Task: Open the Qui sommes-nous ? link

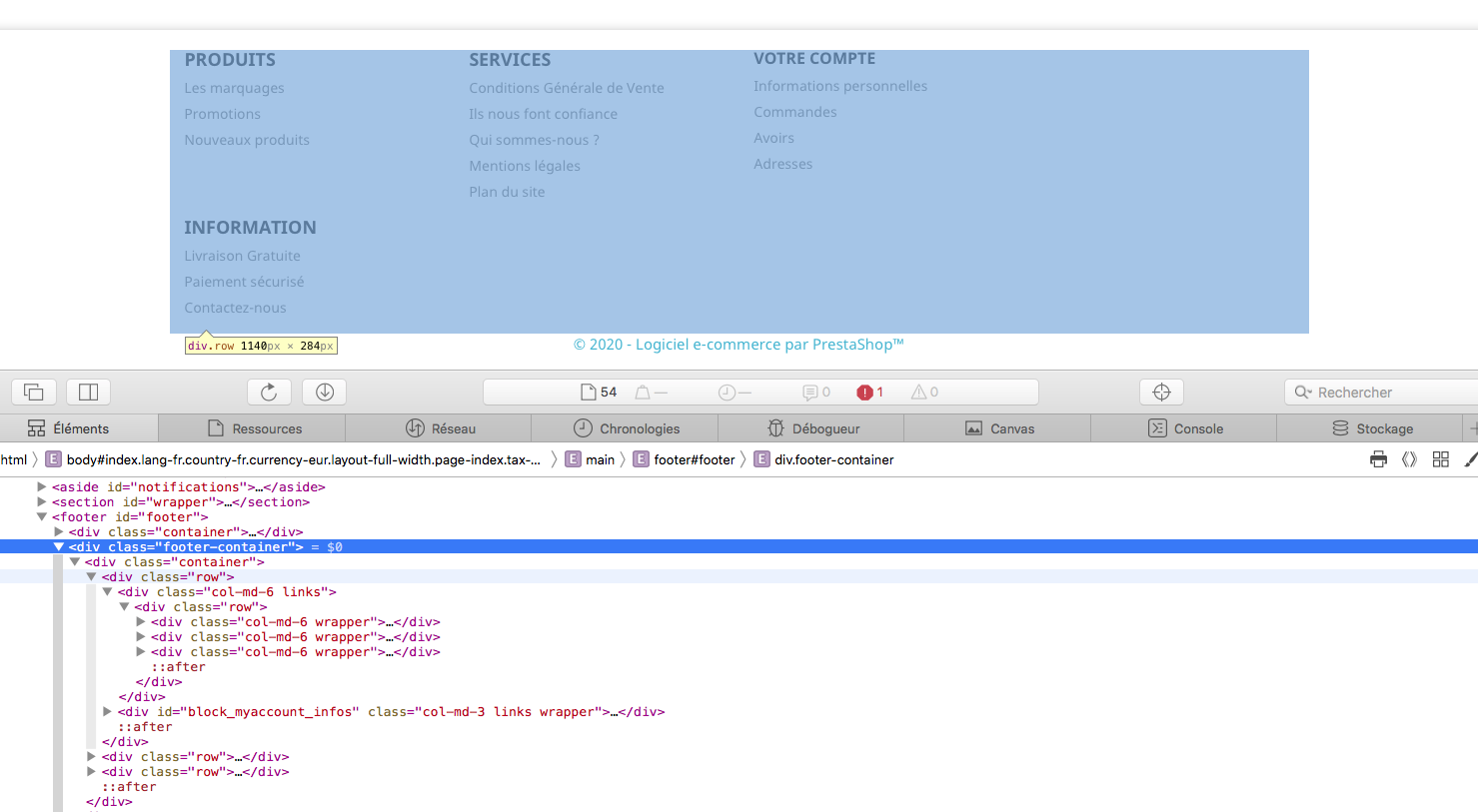Action: pyautogui.click(x=534, y=140)
